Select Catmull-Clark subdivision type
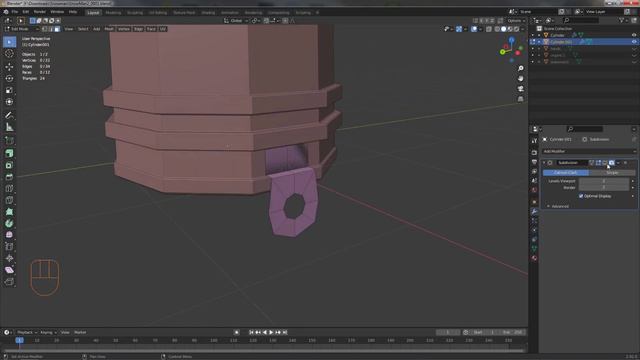 pyautogui.click(x=565, y=173)
